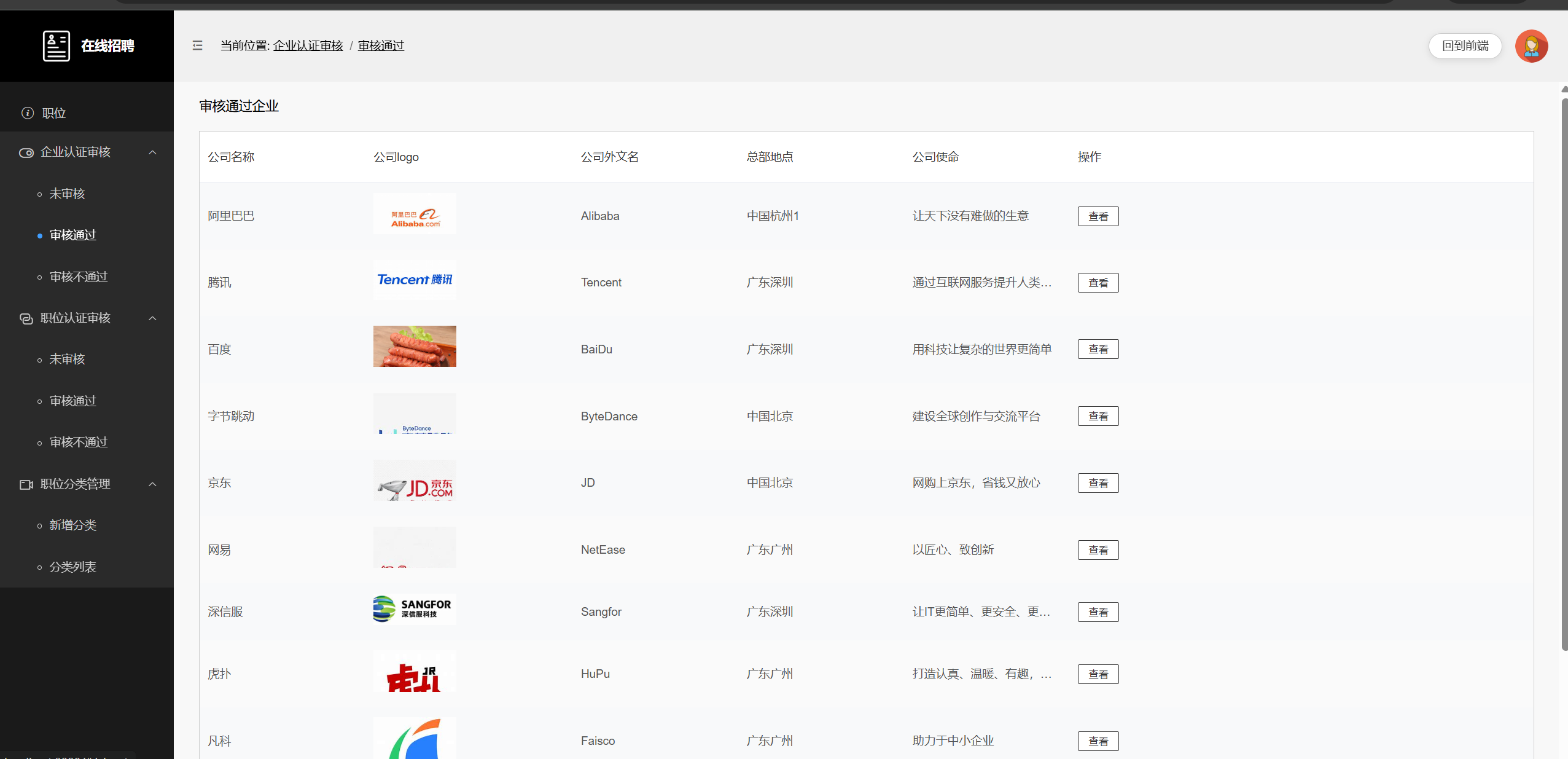Image resolution: width=1568 pixels, height=759 pixels.
Task: Click 查看 button for 深信服
Action: click(1098, 612)
